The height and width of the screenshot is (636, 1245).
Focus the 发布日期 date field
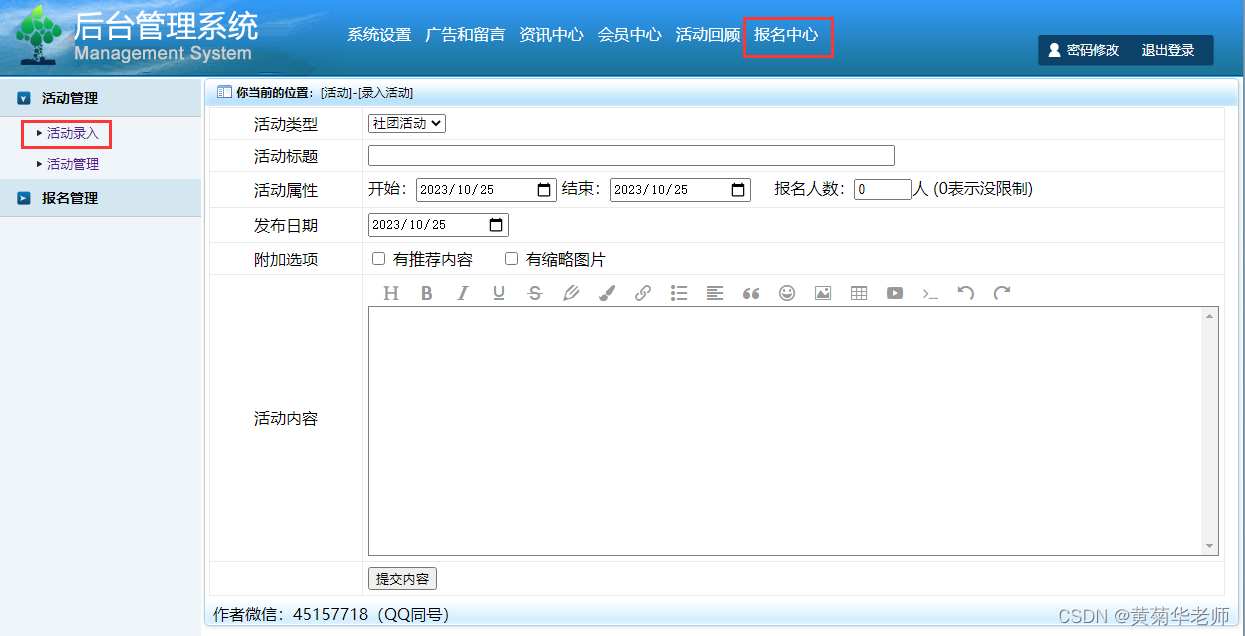(438, 225)
